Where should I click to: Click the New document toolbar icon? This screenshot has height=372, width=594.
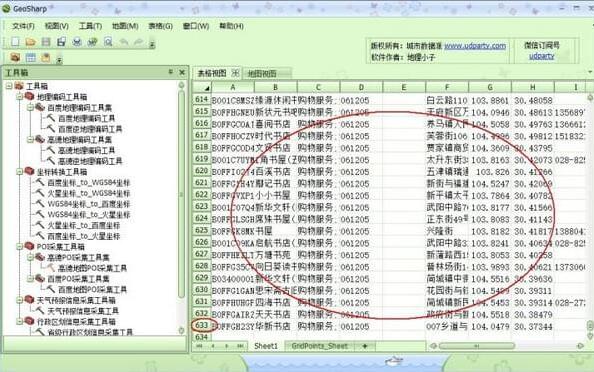coord(15,42)
